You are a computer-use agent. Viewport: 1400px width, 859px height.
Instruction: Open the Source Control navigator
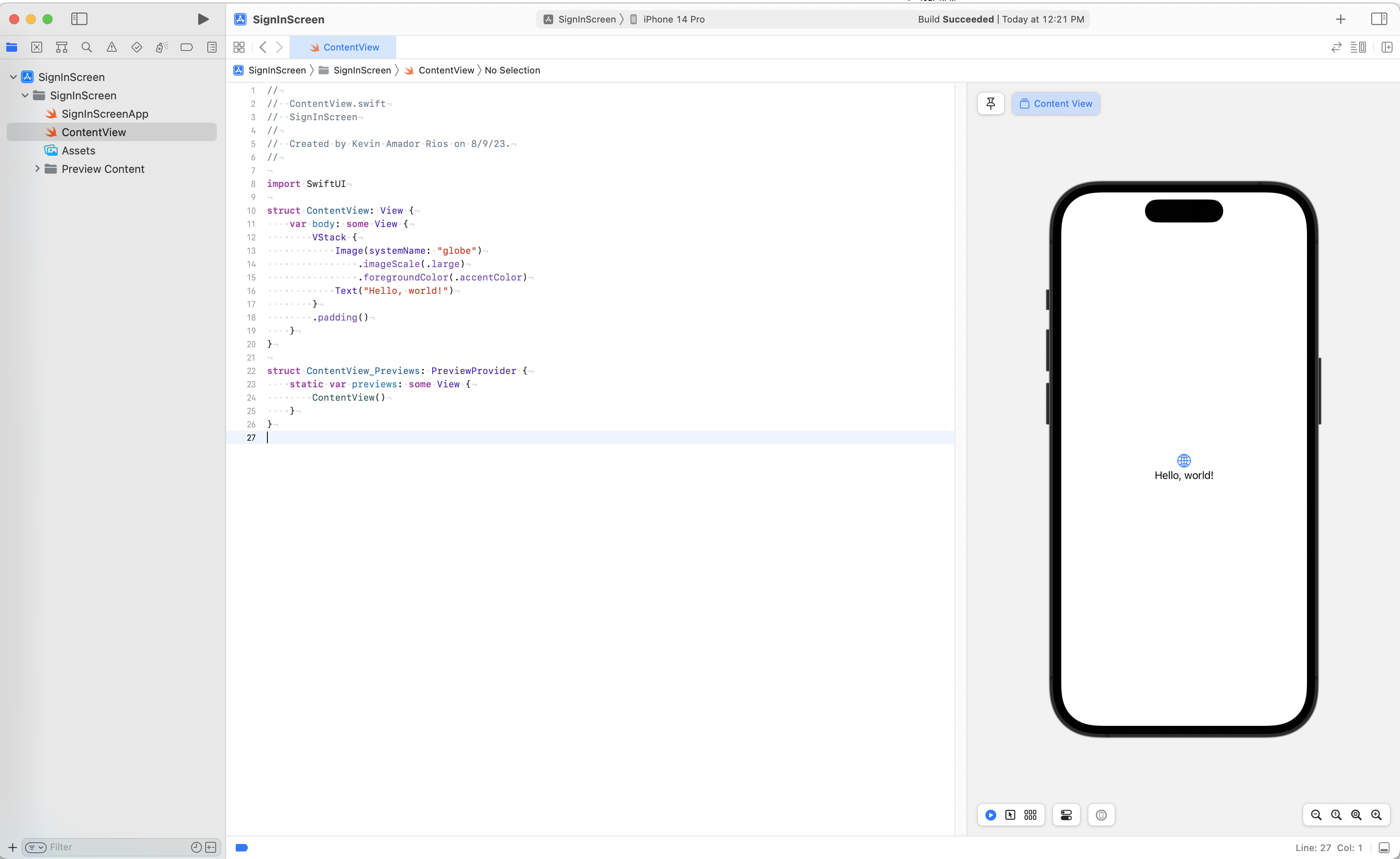point(37,47)
